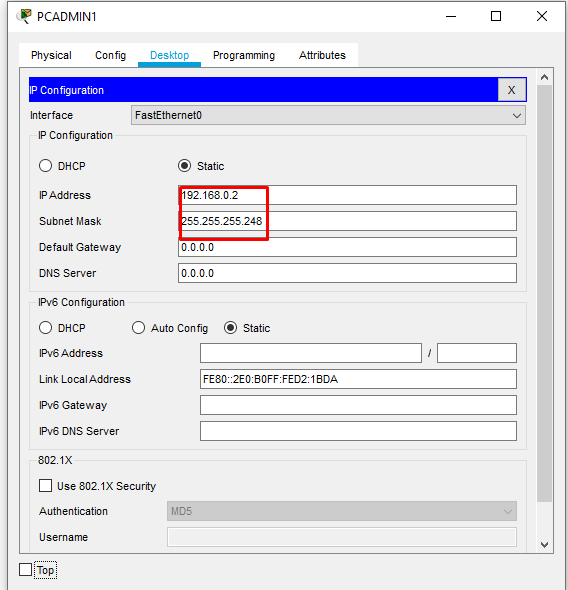Close the PCADMIN1 window
Viewport: 568px width, 590px height.
tap(542, 17)
